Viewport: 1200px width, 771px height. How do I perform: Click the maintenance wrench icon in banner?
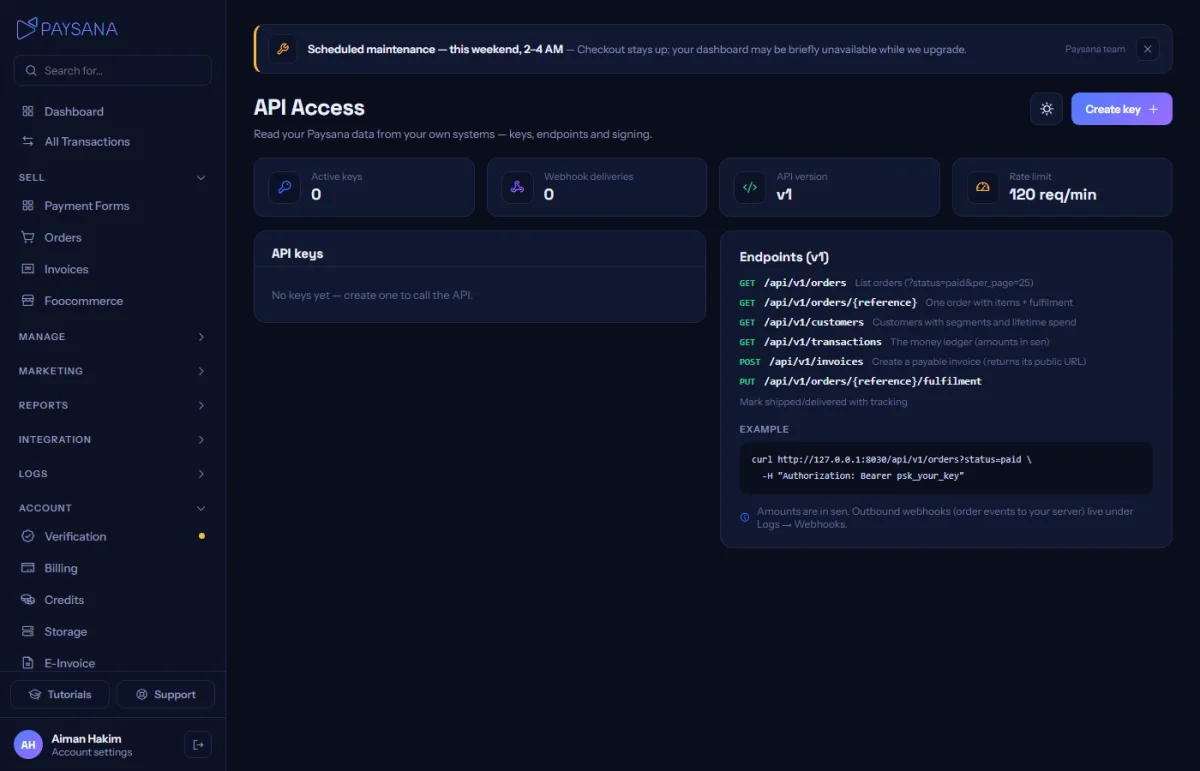(x=282, y=49)
